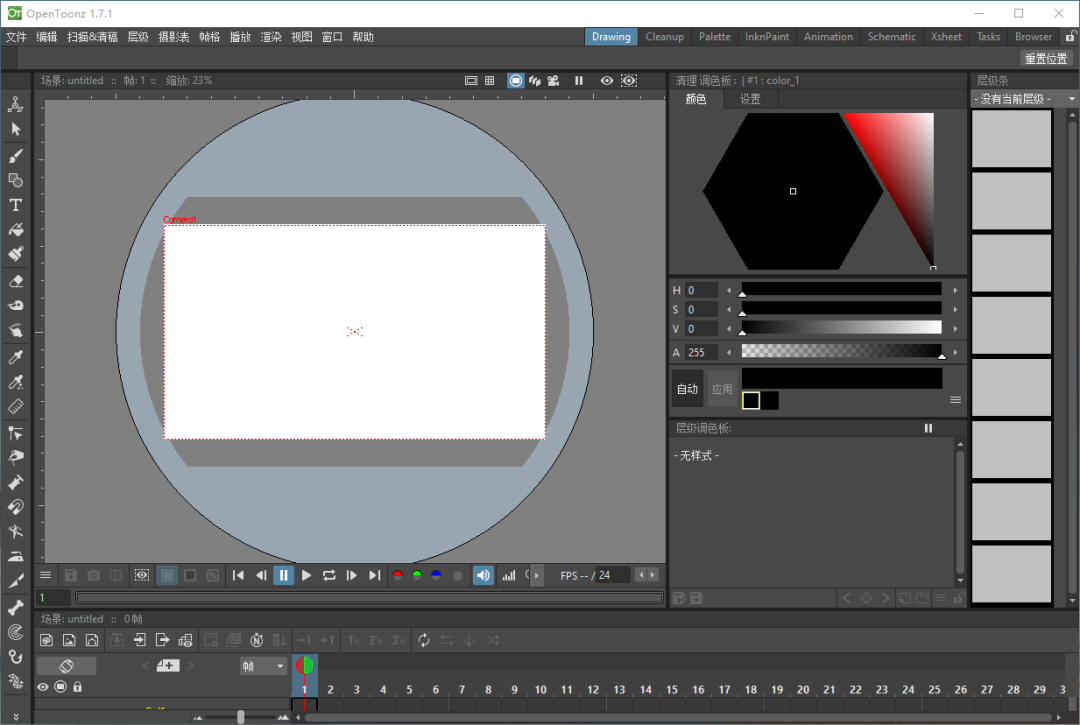Select the Style Picker eyedropper tool
The image size is (1080, 725).
pyautogui.click(x=15, y=357)
